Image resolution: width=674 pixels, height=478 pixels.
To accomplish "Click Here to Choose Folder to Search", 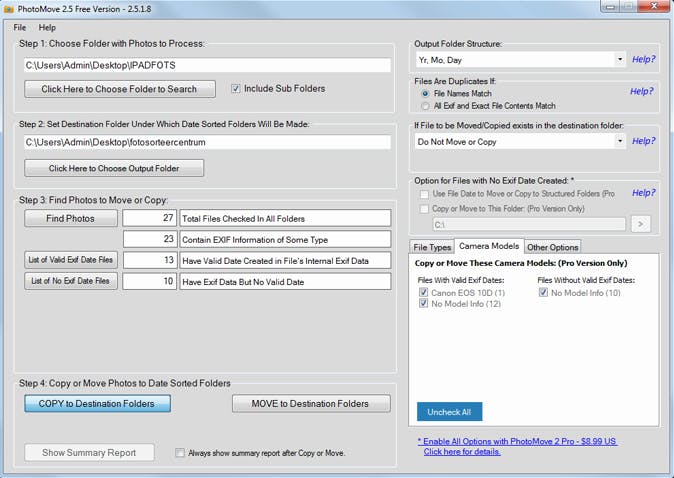I will click(120, 89).
